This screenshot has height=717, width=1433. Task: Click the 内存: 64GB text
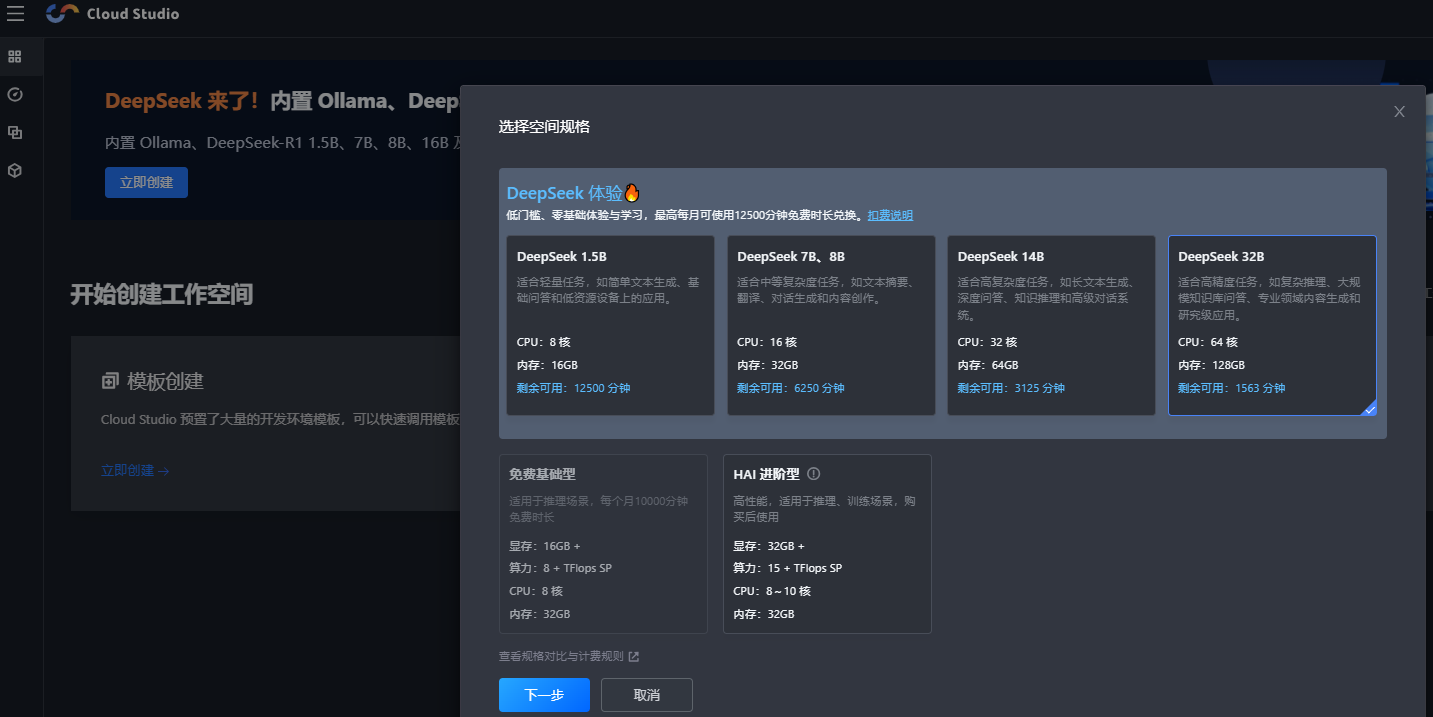click(x=988, y=365)
